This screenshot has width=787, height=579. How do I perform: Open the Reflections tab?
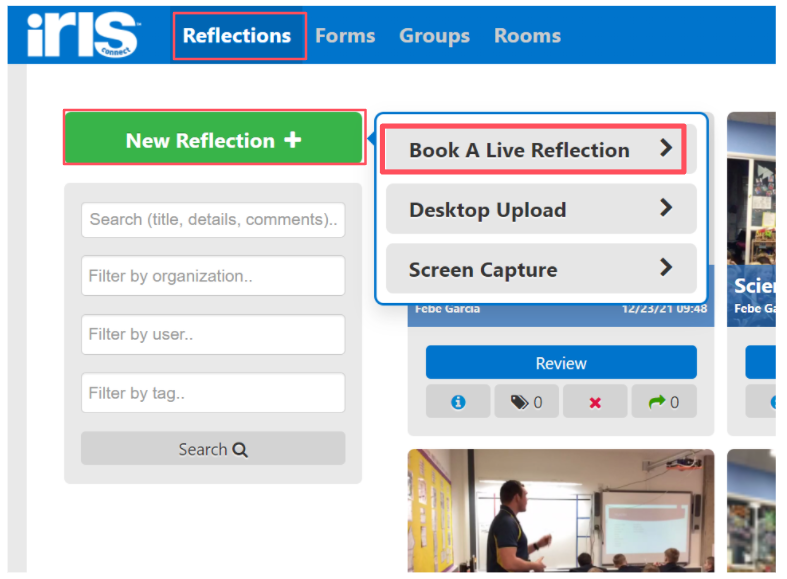tap(237, 36)
